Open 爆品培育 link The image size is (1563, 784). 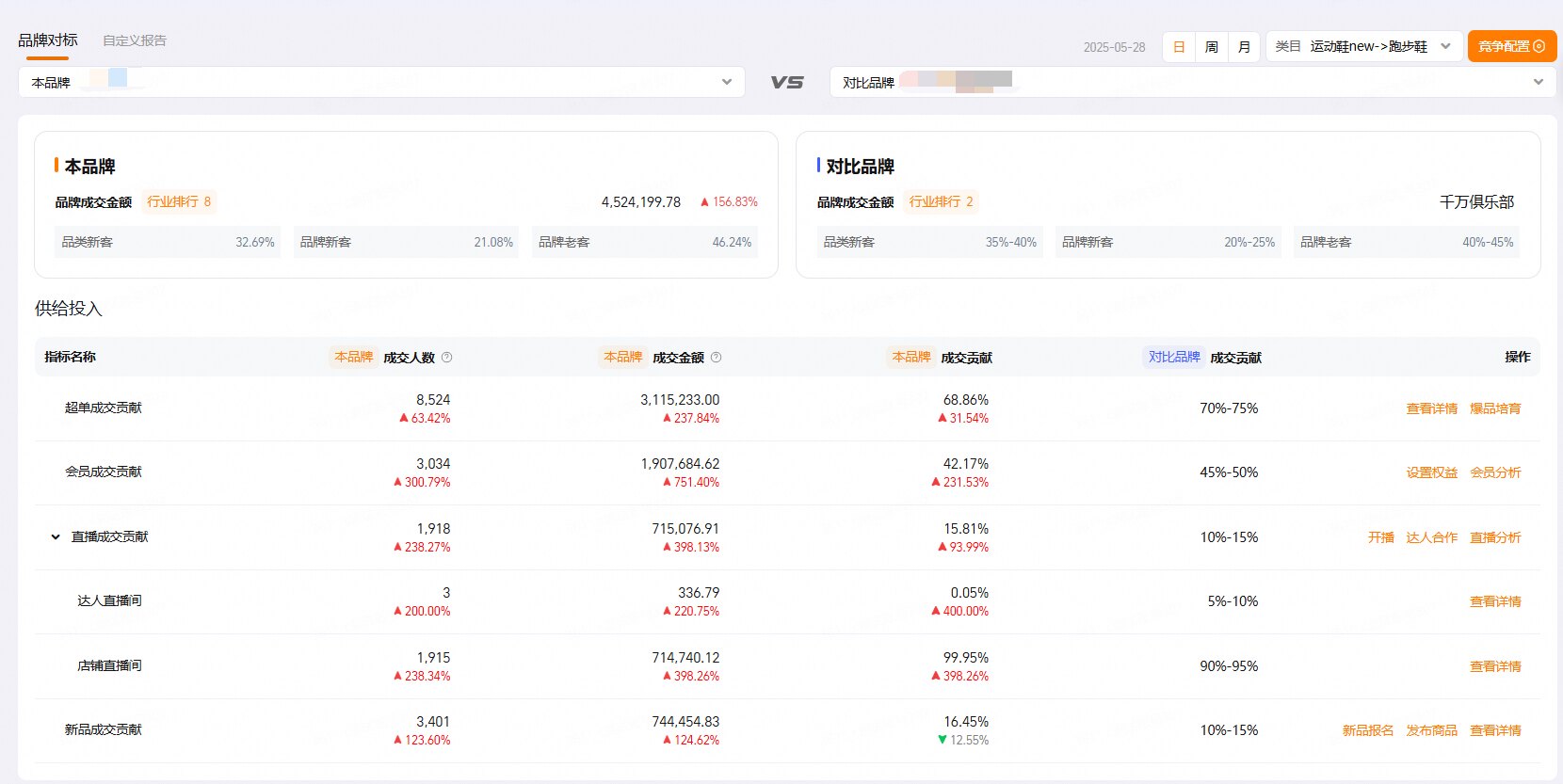click(x=1495, y=408)
